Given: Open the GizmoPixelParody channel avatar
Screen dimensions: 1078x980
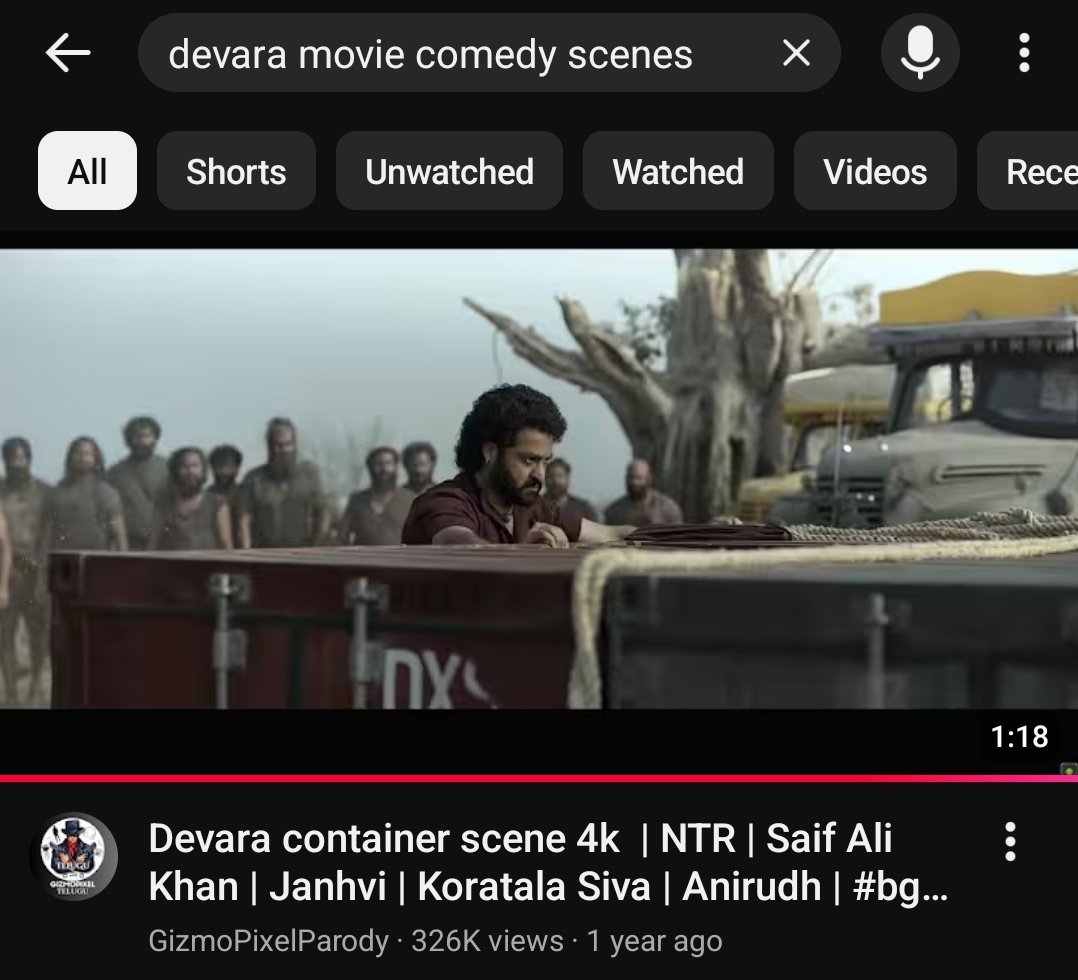Looking at the screenshot, I should click(74, 856).
